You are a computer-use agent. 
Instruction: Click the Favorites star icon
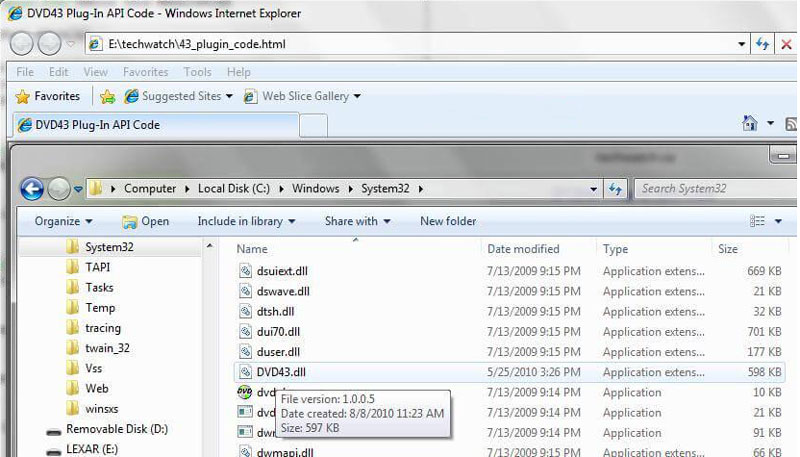[x=22, y=96]
